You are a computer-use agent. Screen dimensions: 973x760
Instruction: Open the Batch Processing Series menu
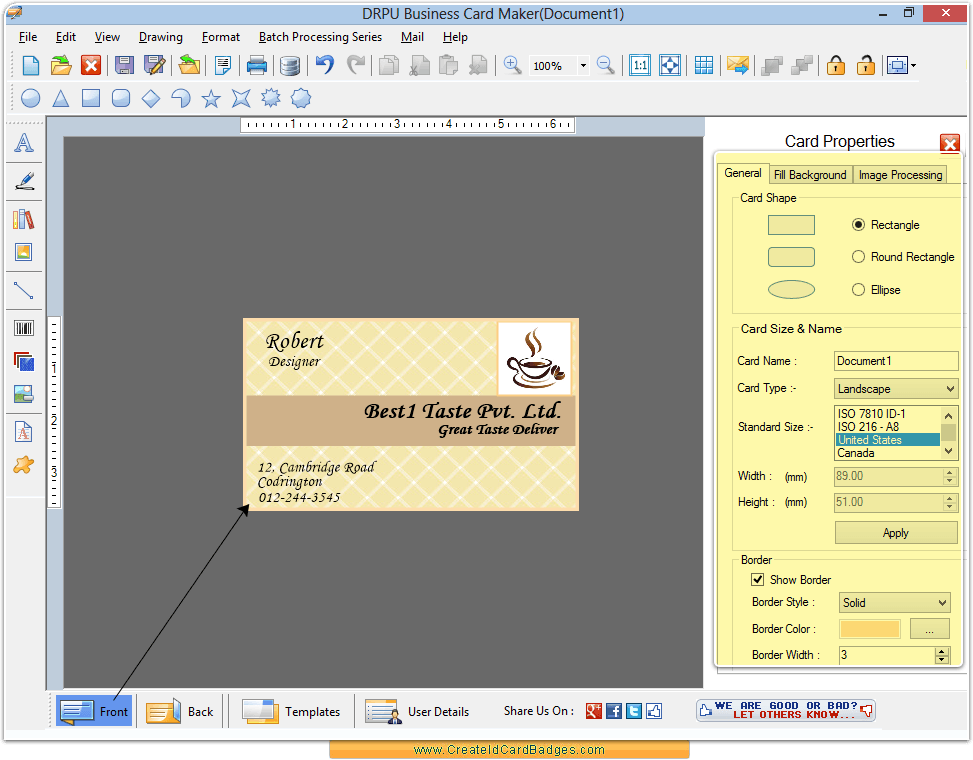point(320,37)
